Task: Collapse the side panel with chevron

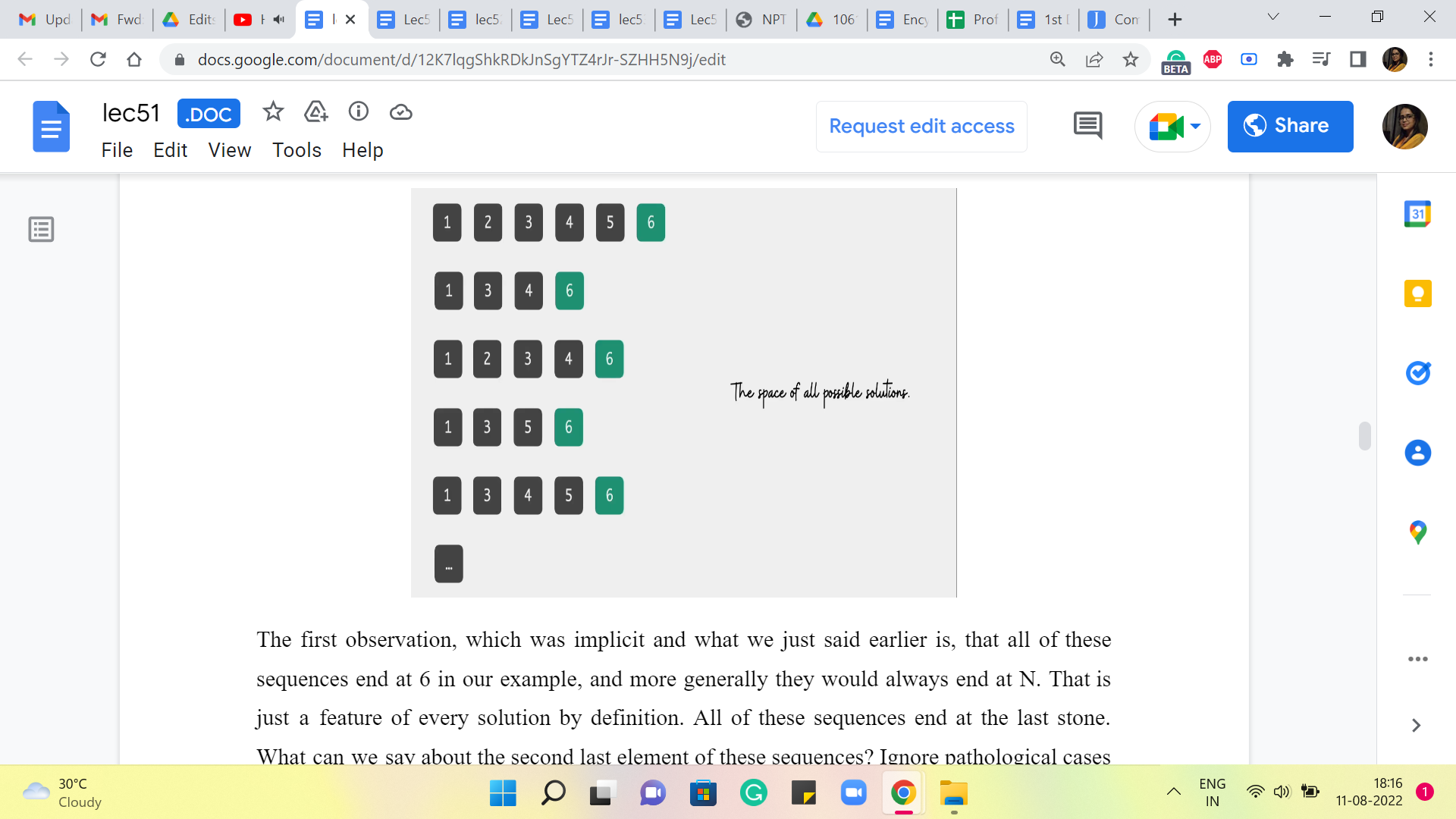Action: tap(1416, 726)
